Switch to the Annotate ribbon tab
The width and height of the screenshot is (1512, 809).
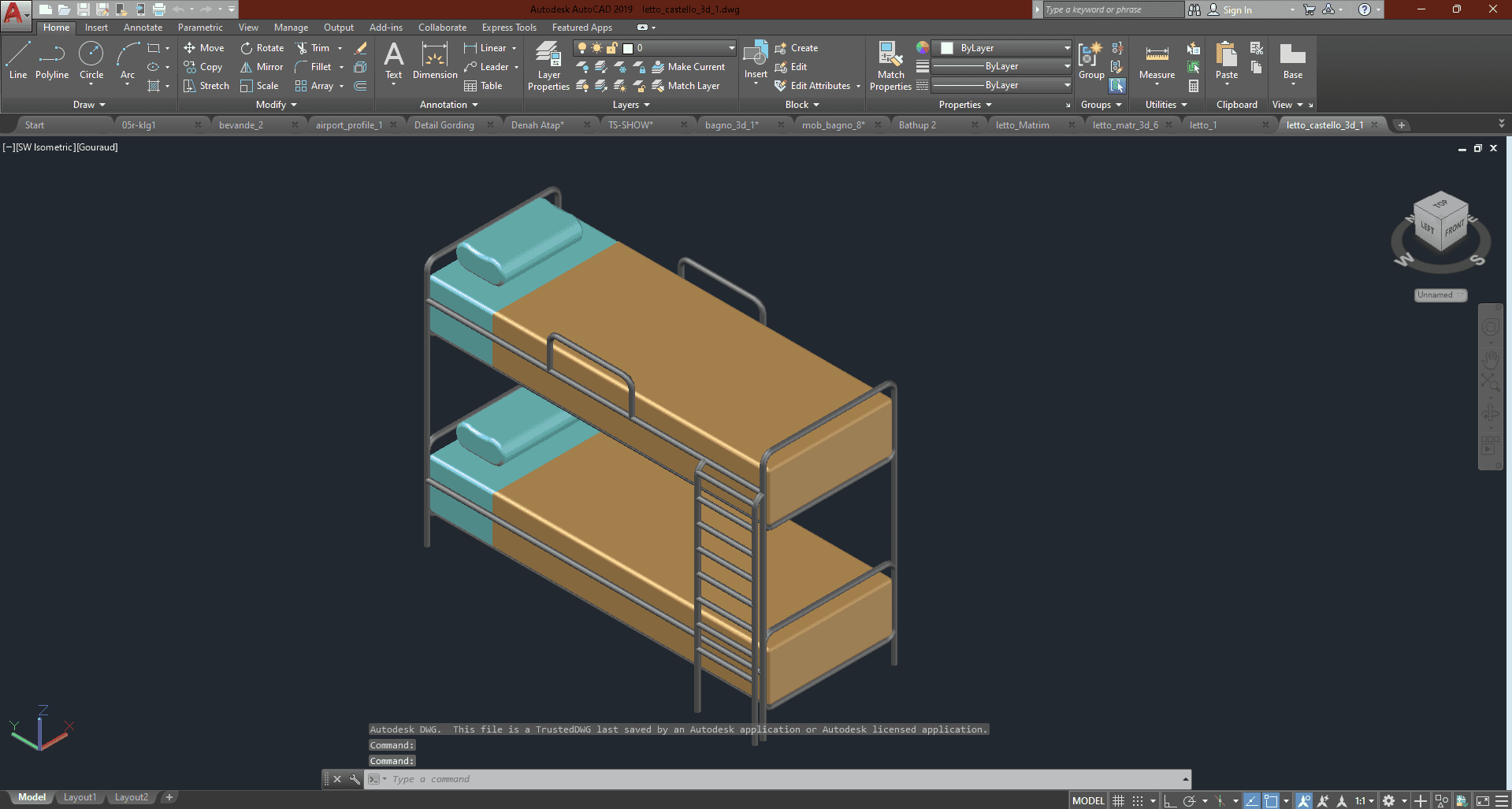click(x=143, y=28)
